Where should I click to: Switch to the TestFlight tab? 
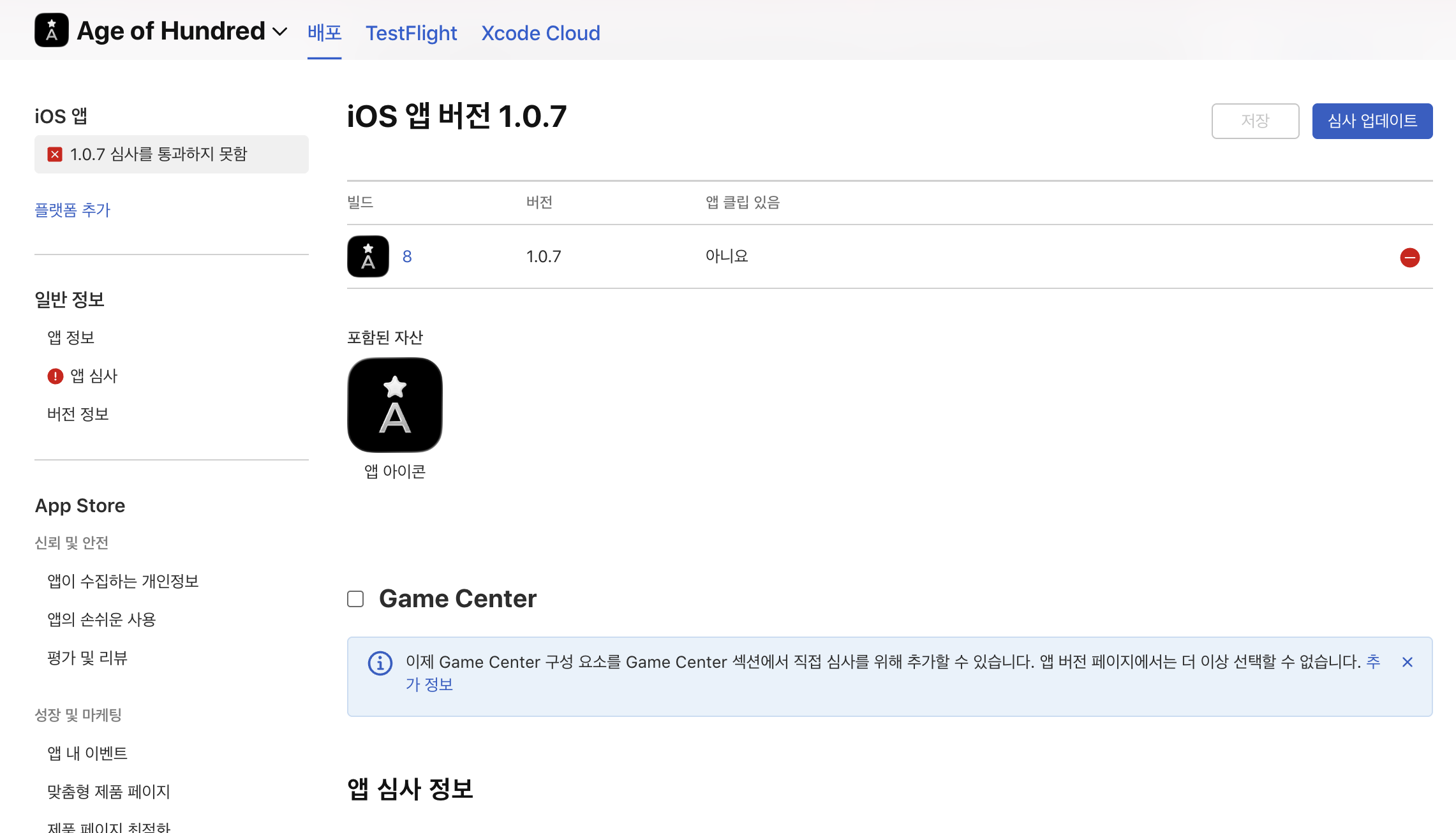[411, 33]
